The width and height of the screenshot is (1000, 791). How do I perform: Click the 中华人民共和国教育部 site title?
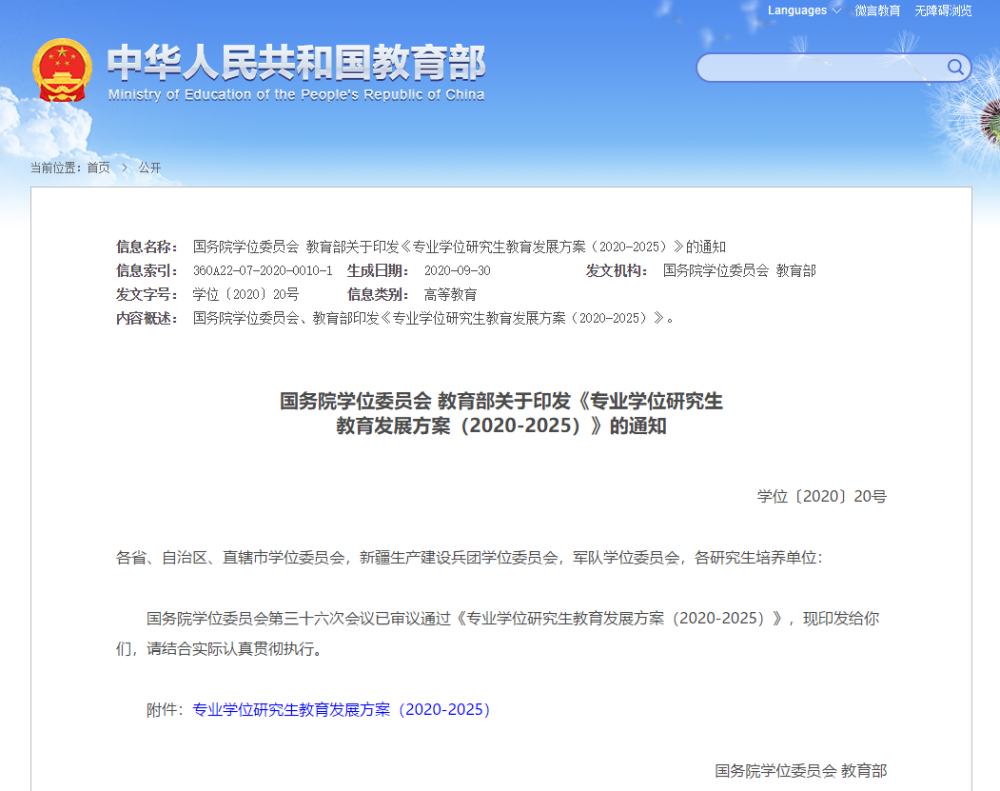pos(296,63)
